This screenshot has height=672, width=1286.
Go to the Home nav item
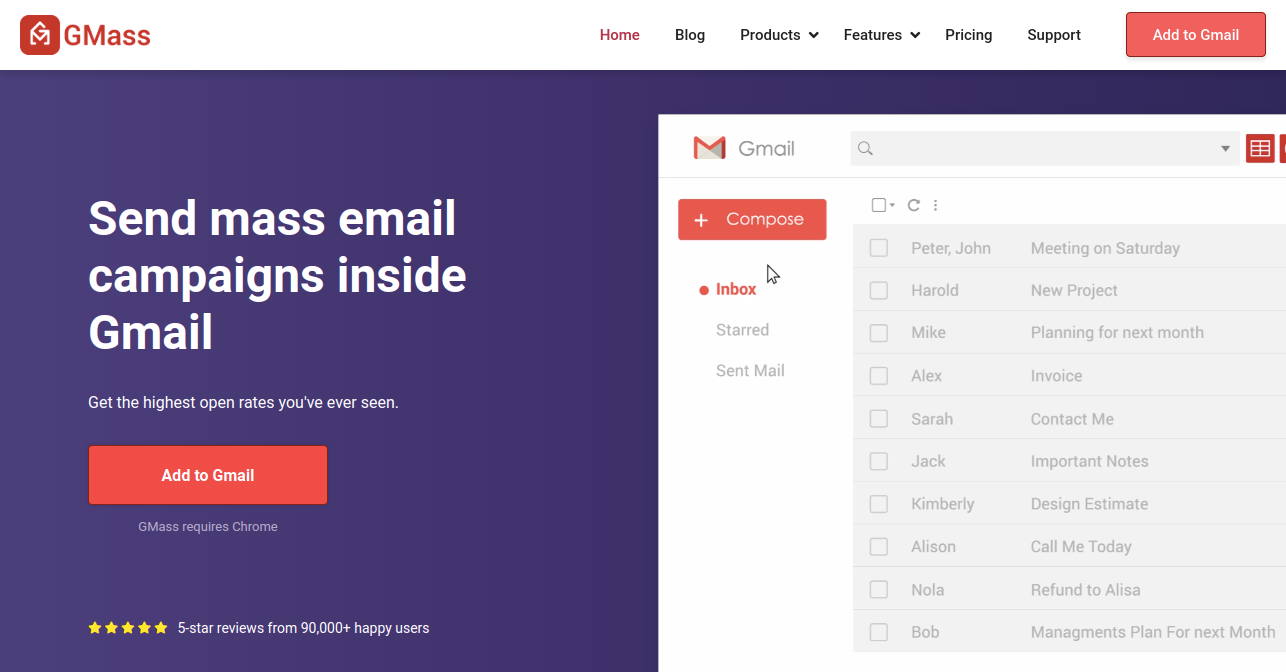click(620, 35)
